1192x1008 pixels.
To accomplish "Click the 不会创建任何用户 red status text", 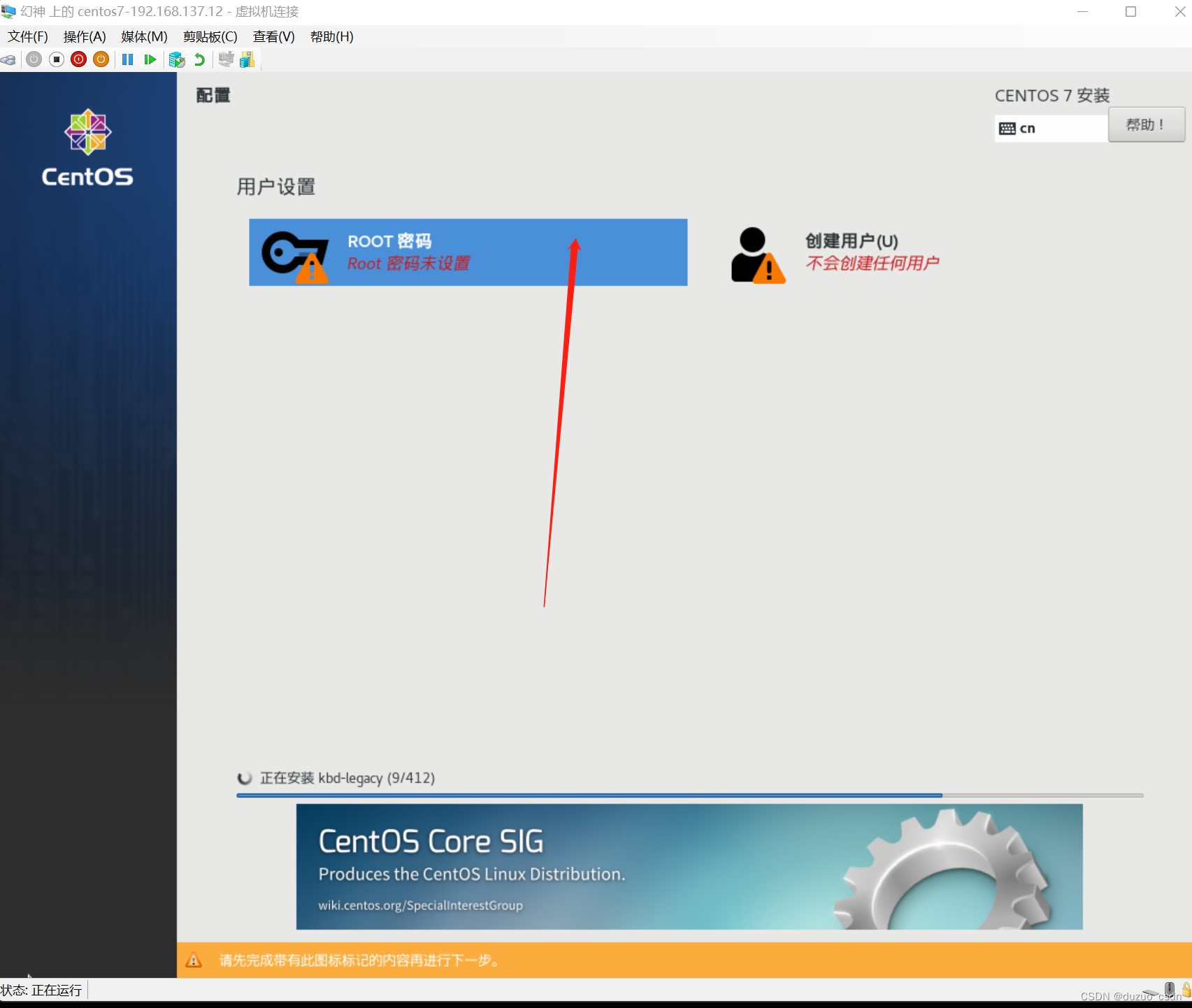I will pyautogui.click(x=872, y=264).
